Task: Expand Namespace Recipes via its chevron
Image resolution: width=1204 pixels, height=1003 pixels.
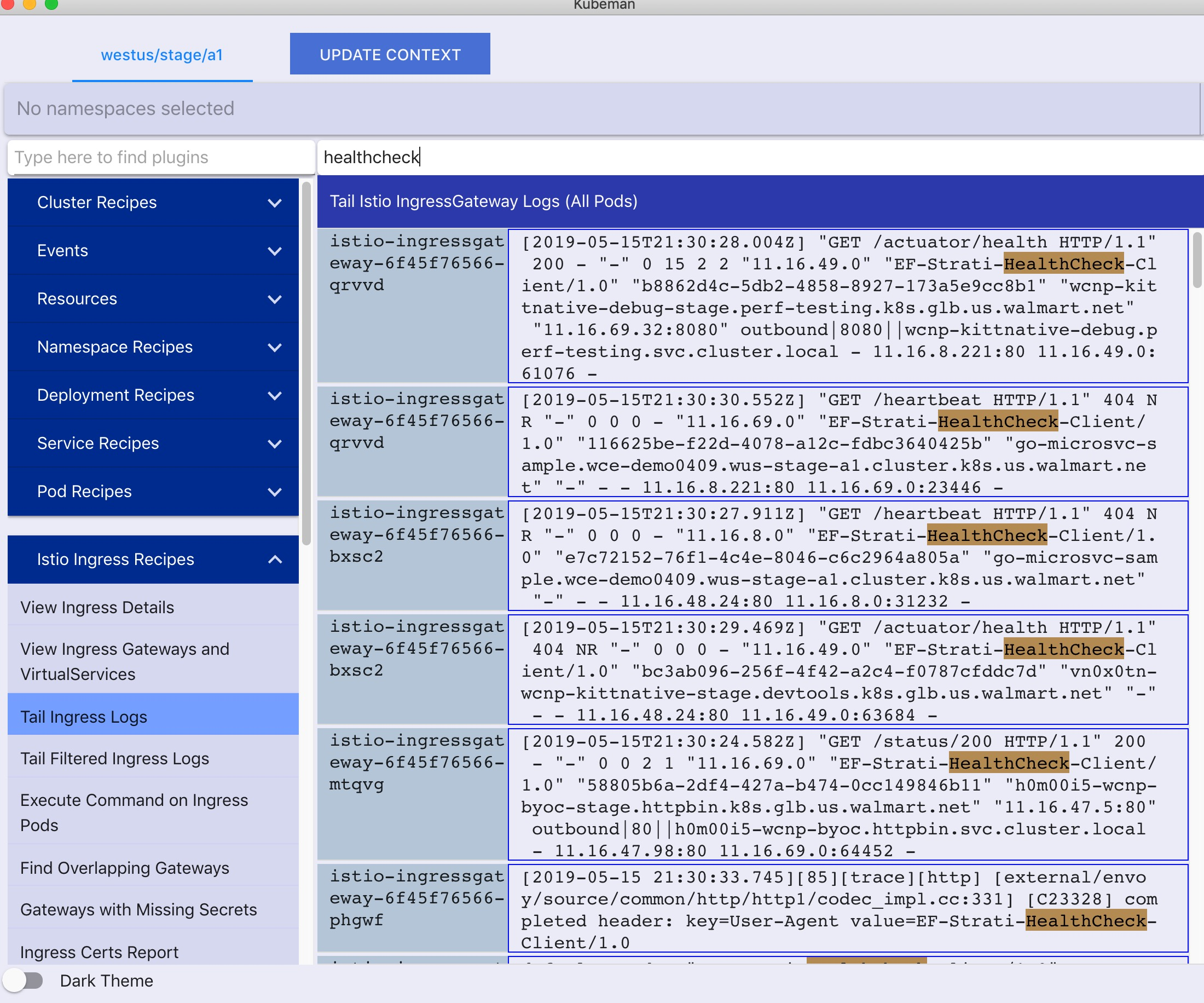Action: tap(275, 348)
